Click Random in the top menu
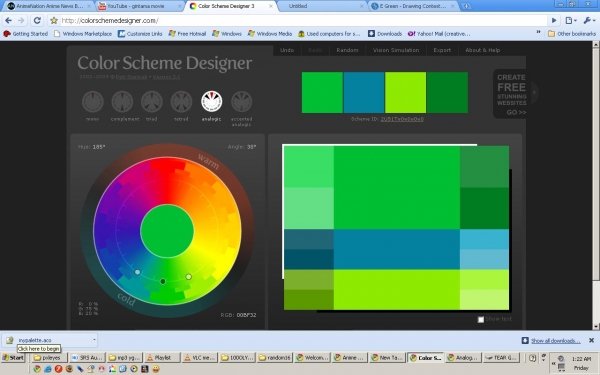Image resolution: width=600 pixels, height=375 pixels. click(x=347, y=50)
